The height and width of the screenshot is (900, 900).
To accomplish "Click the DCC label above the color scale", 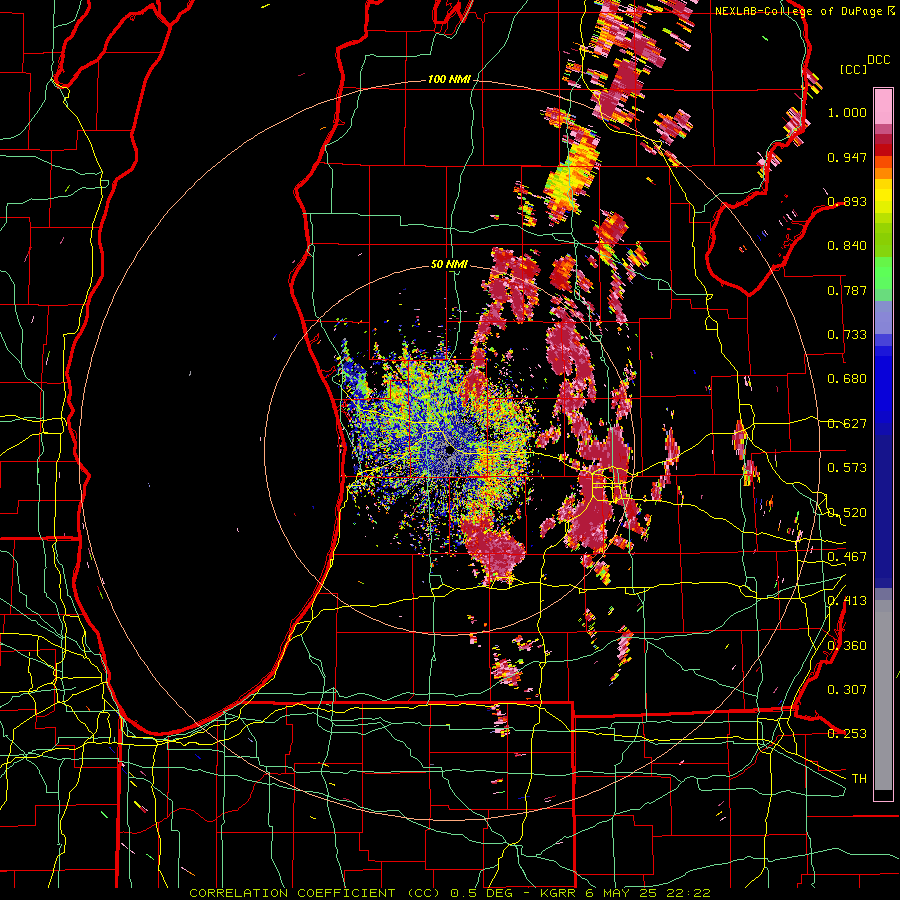I will point(878,60).
